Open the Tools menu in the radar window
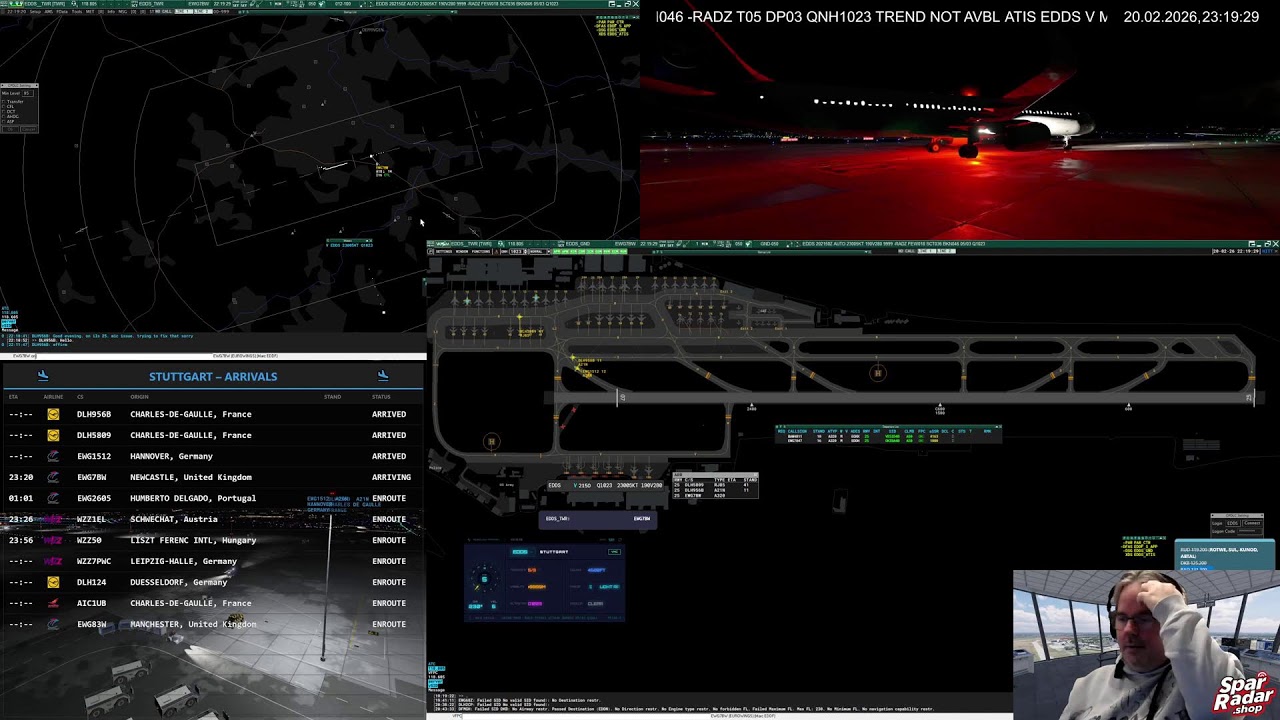The height and width of the screenshot is (720, 1280). (77, 12)
